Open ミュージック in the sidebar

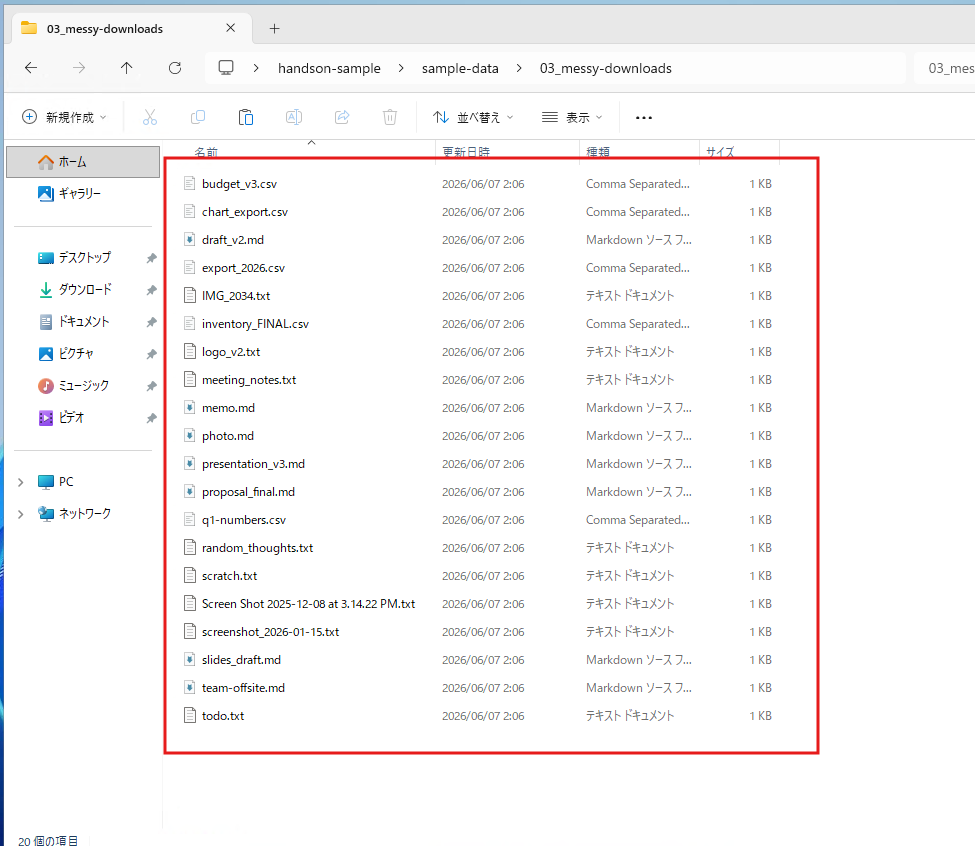coord(83,385)
